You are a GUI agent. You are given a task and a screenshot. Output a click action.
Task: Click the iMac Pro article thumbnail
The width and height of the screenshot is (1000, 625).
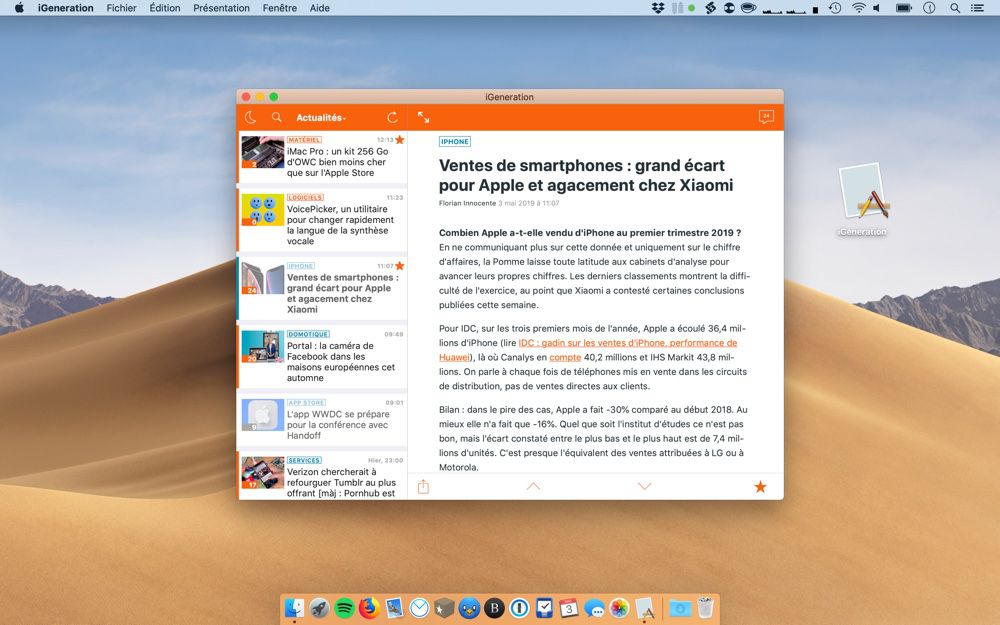[262, 152]
